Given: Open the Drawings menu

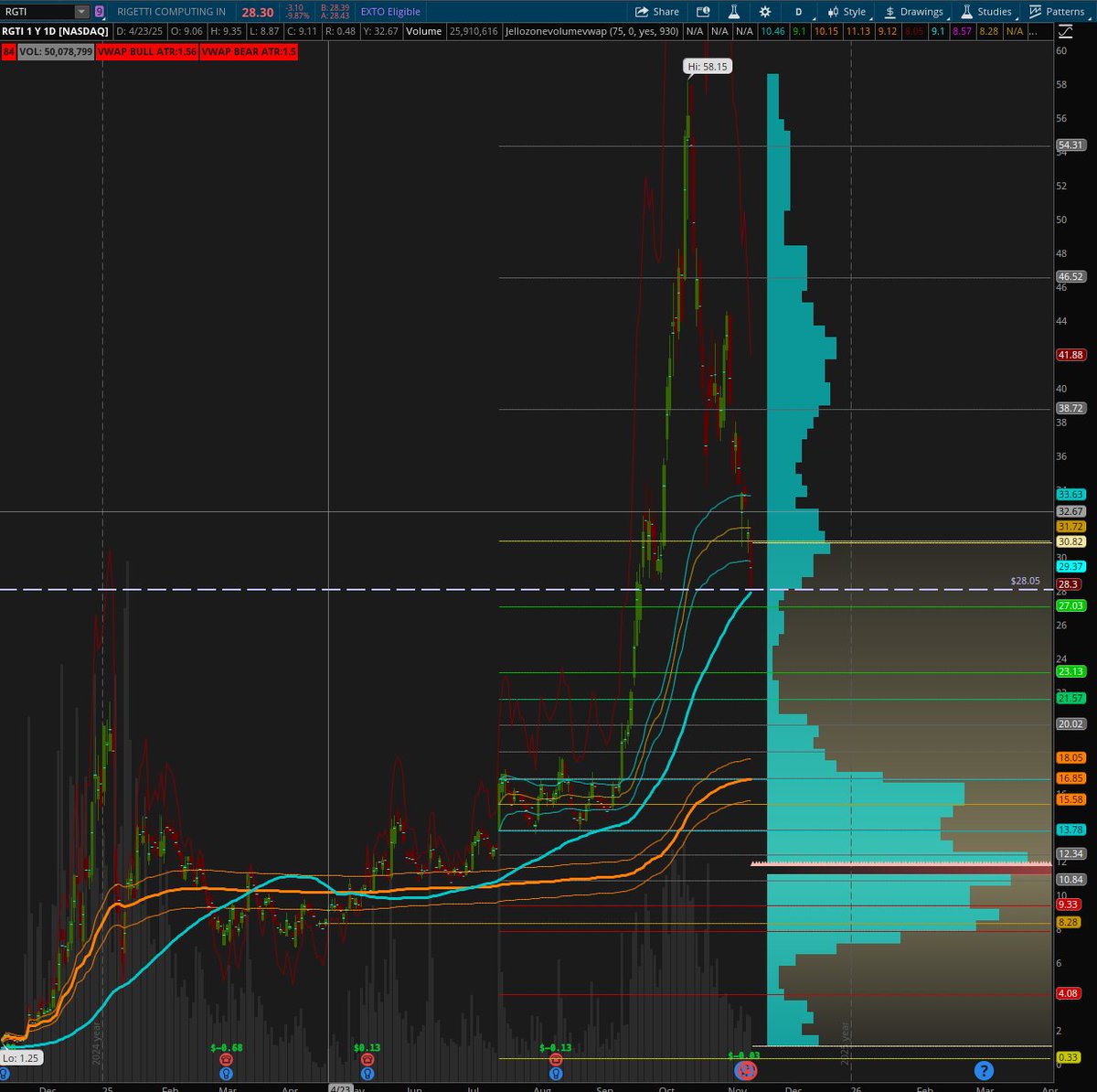Looking at the screenshot, I should tap(913, 12).
